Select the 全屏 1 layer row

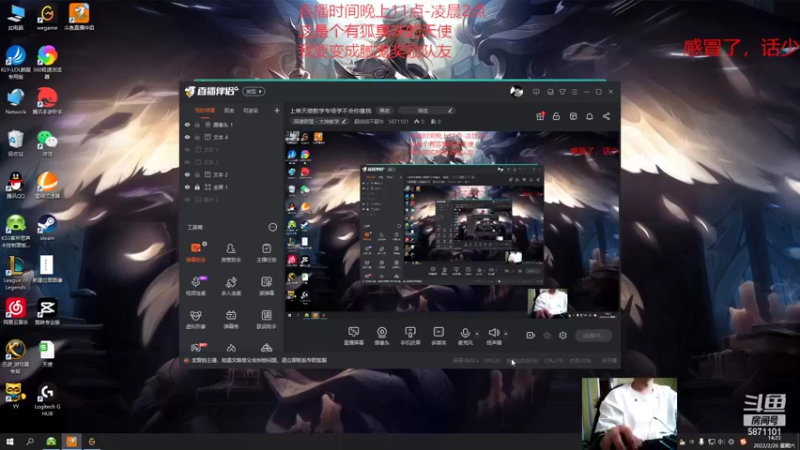pyautogui.click(x=232, y=187)
